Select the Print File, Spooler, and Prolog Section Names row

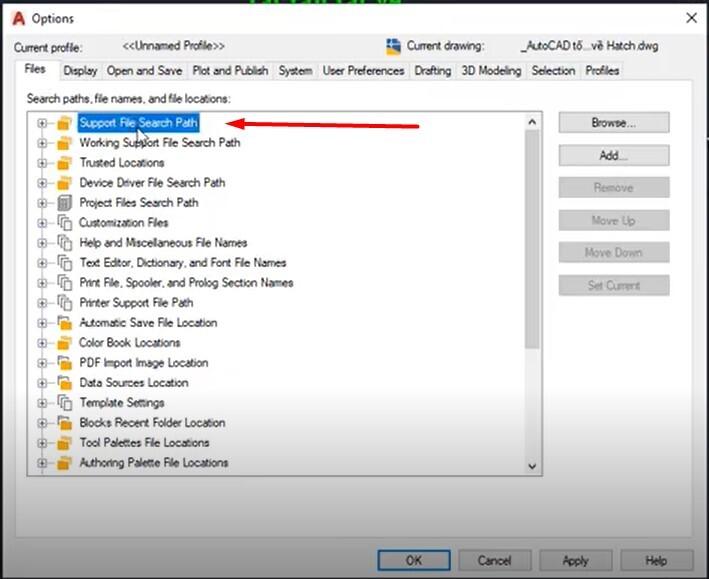(x=186, y=283)
